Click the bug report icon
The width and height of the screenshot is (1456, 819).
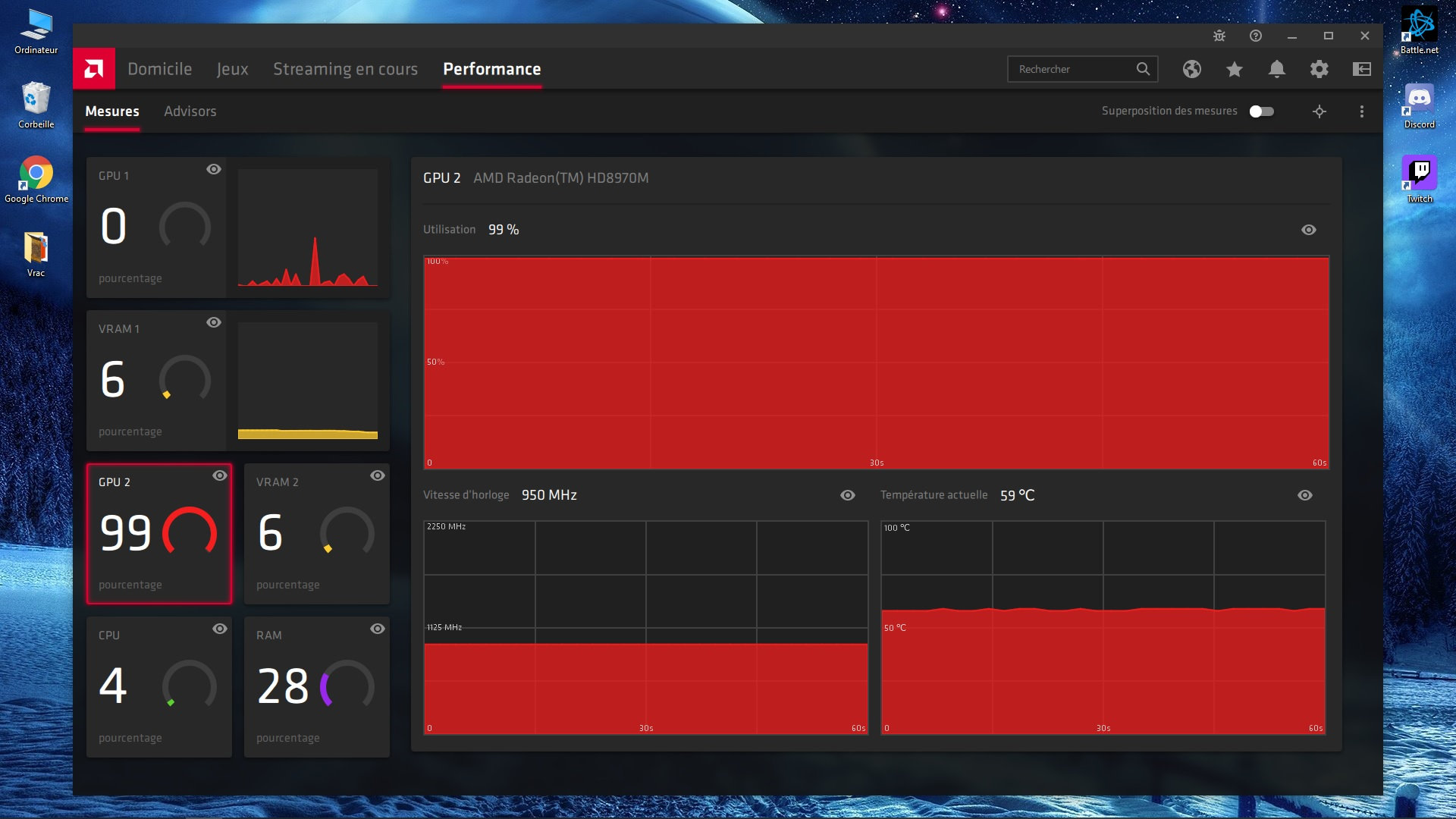(1219, 36)
